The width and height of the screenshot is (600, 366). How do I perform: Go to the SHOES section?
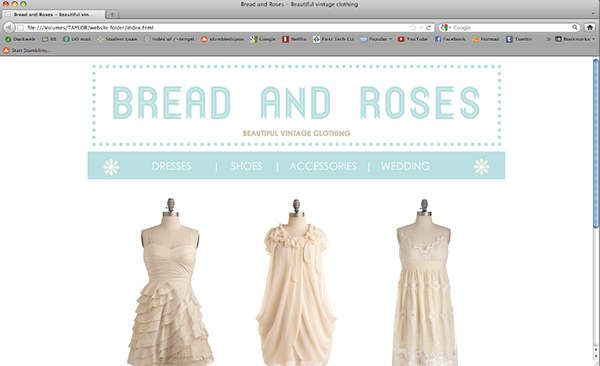pos(246,166)
